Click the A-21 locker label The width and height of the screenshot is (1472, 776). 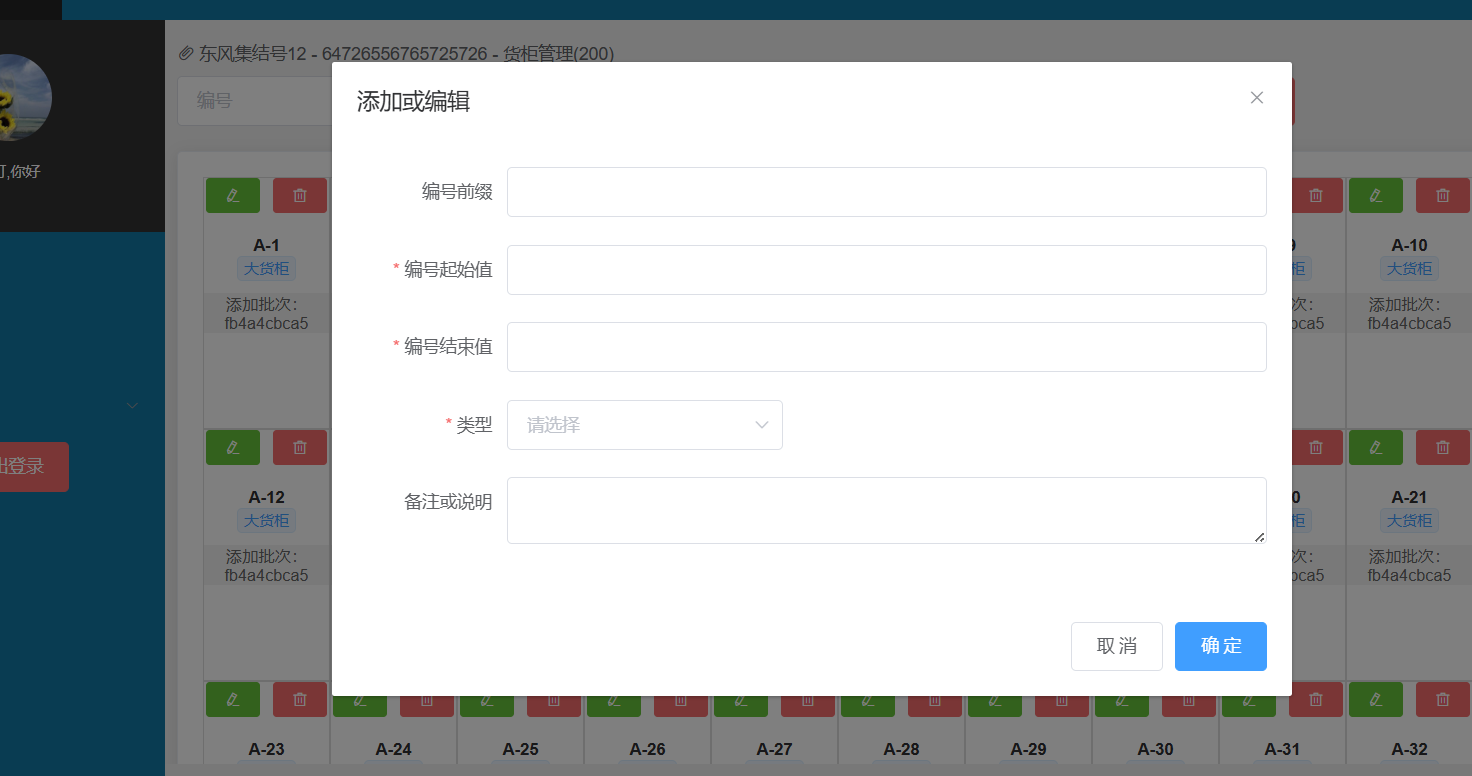tap(1409, 497)
